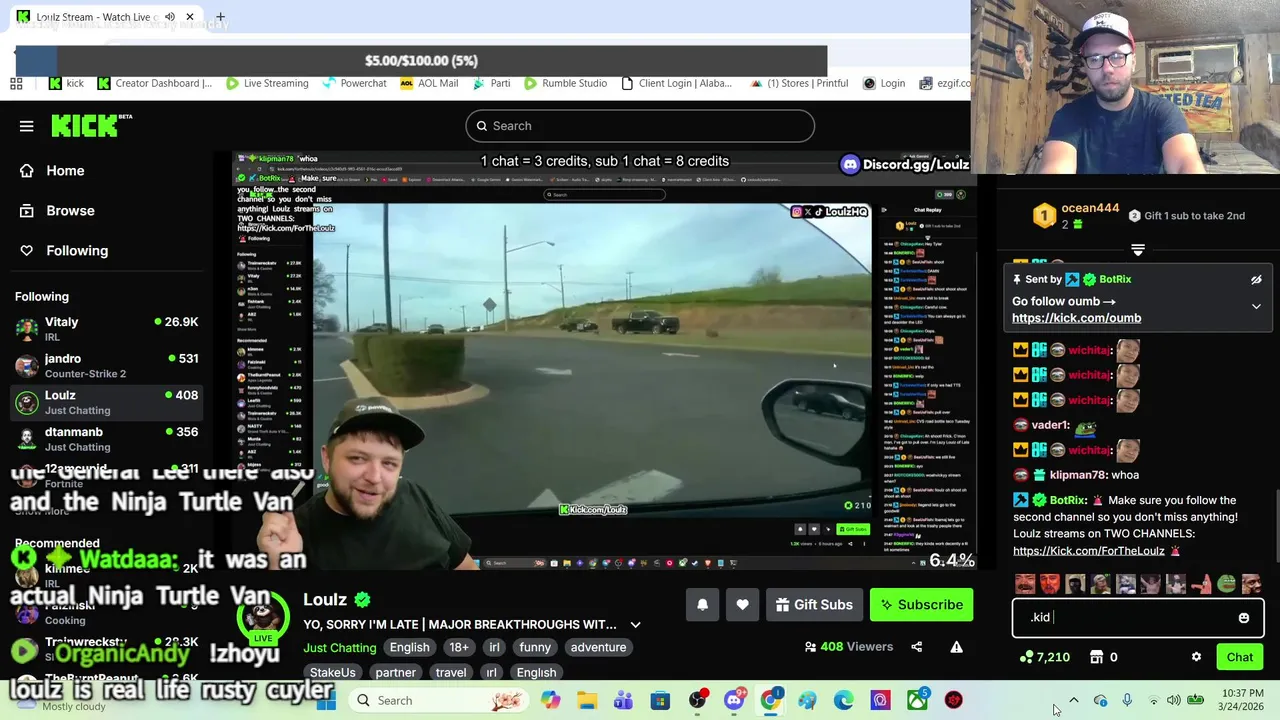This screenshot has width=1280, height=720.
Task: Send message with Chat button
Action: 1240,657
